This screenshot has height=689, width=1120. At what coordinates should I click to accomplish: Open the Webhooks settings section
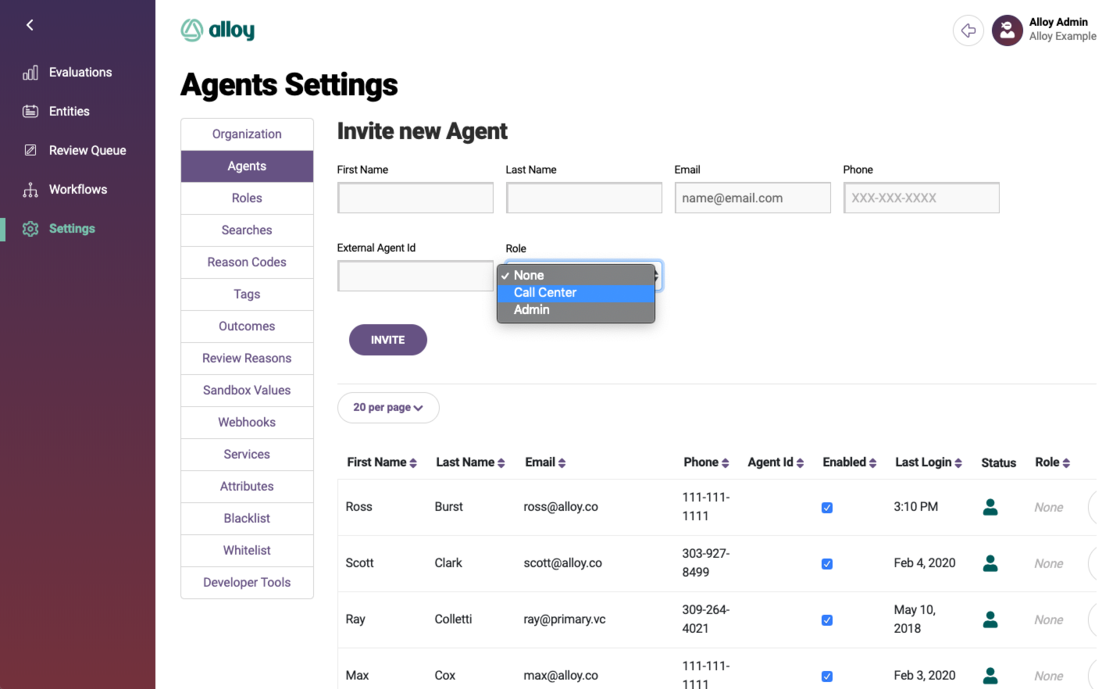246,422
